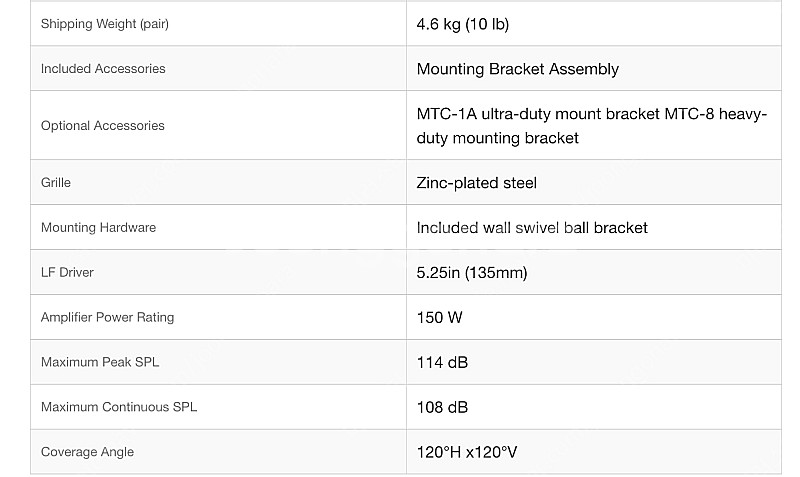Select the Included wall swivel ball bracket text

(531, 228)
